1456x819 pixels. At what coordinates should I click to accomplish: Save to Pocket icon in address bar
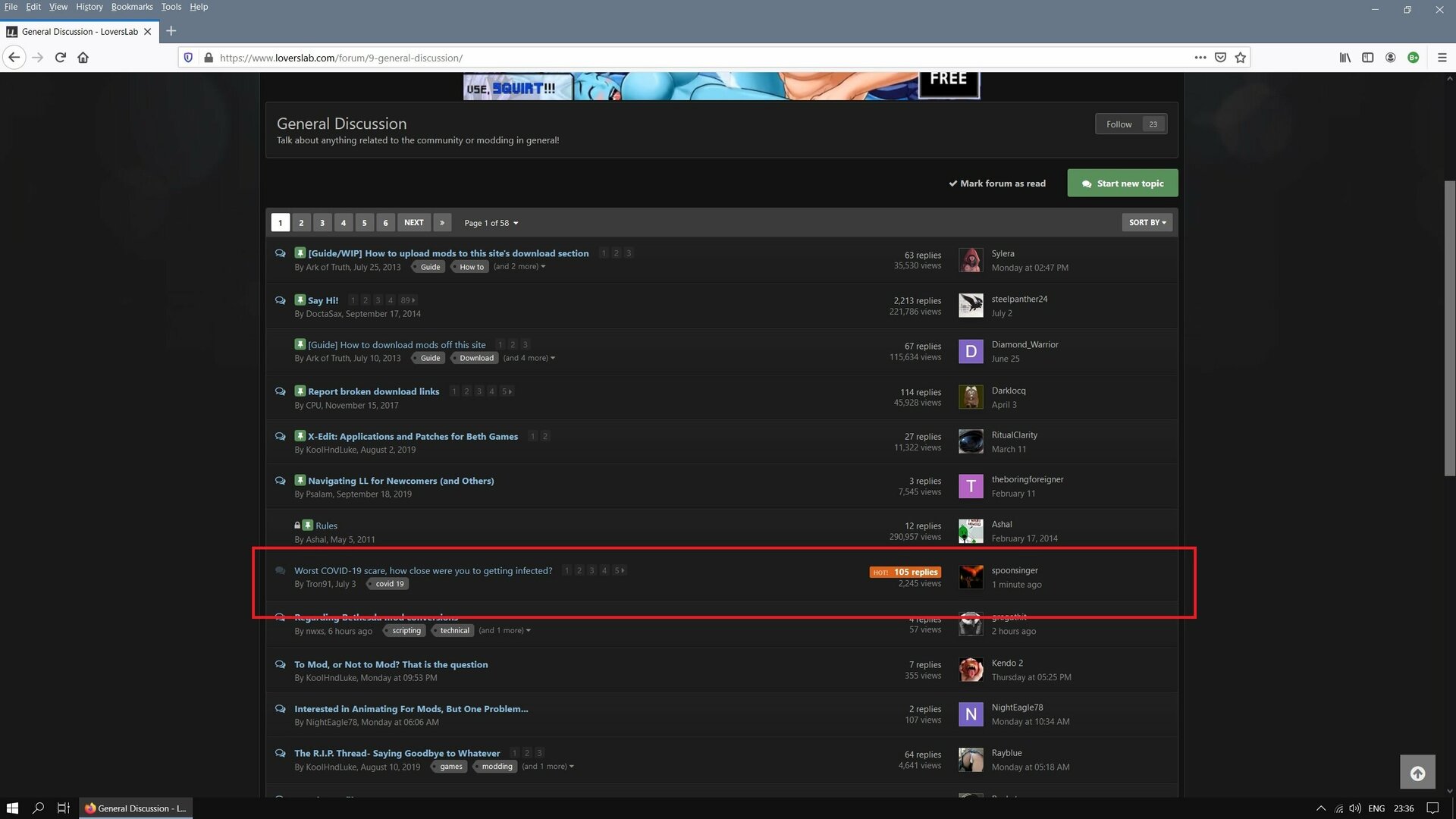pyautogui.click(x=1220, y=58)
